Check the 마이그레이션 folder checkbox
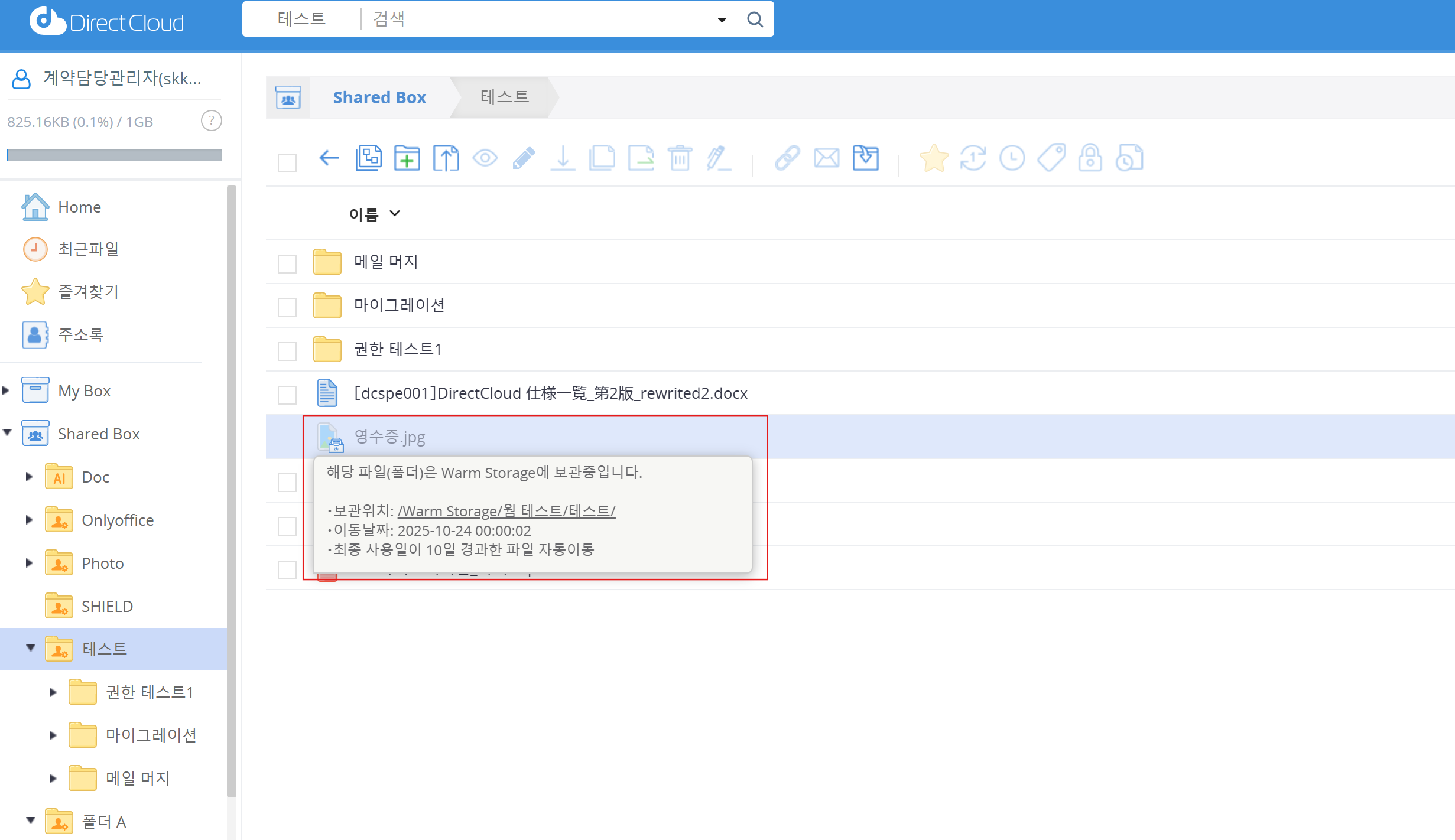Screen dimensions: 1455x840 [x=287, y=307]
